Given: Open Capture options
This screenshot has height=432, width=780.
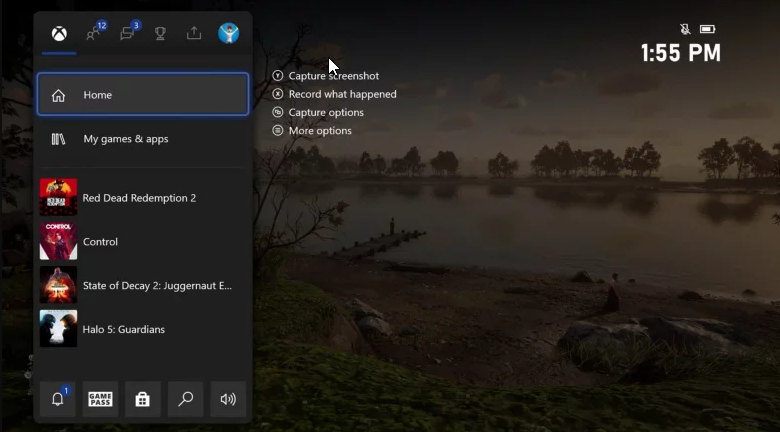Looking at the screenshot, I should (326, 113).
